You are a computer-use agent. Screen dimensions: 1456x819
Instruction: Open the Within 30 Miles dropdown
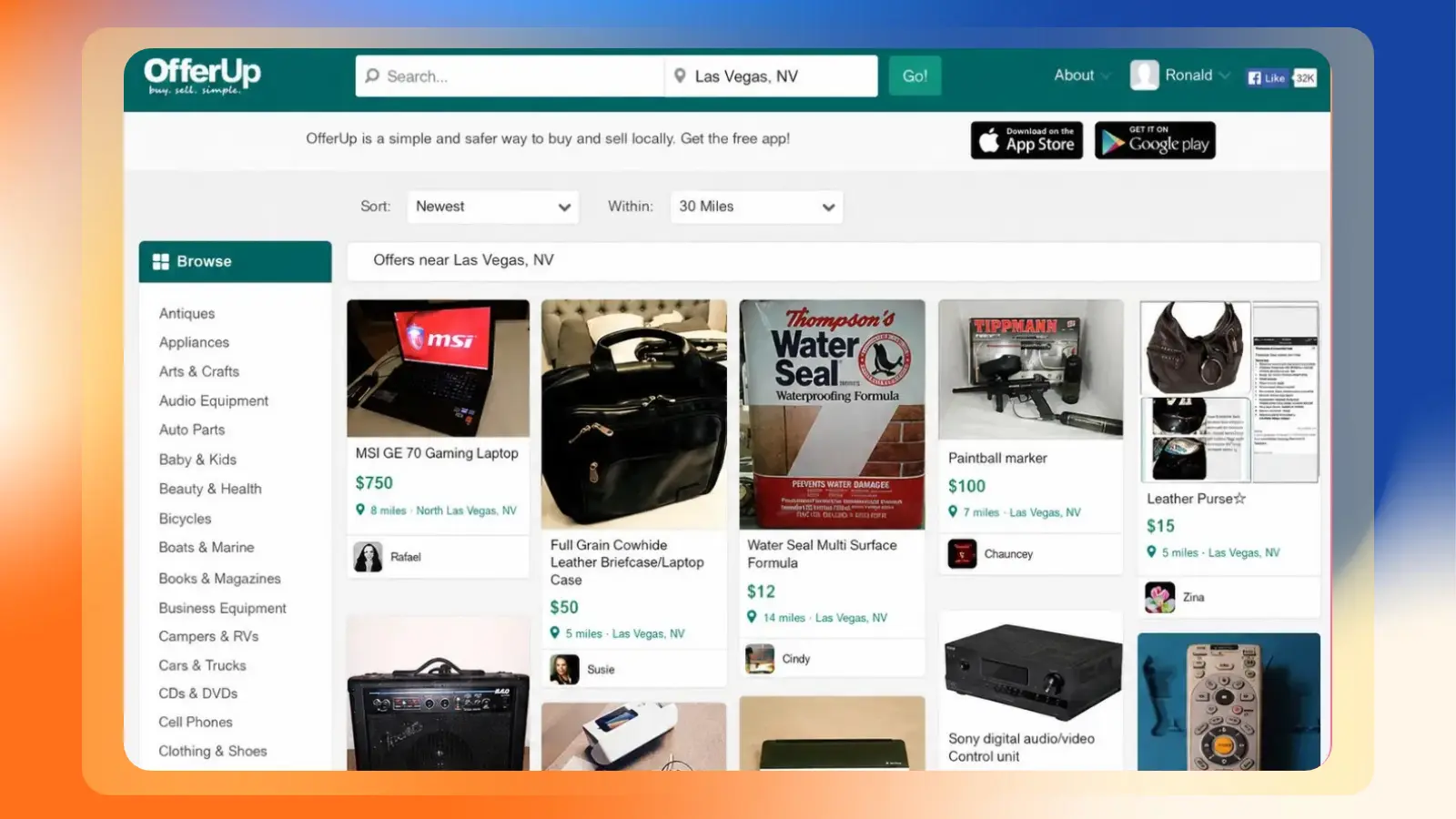coord(756,207)
